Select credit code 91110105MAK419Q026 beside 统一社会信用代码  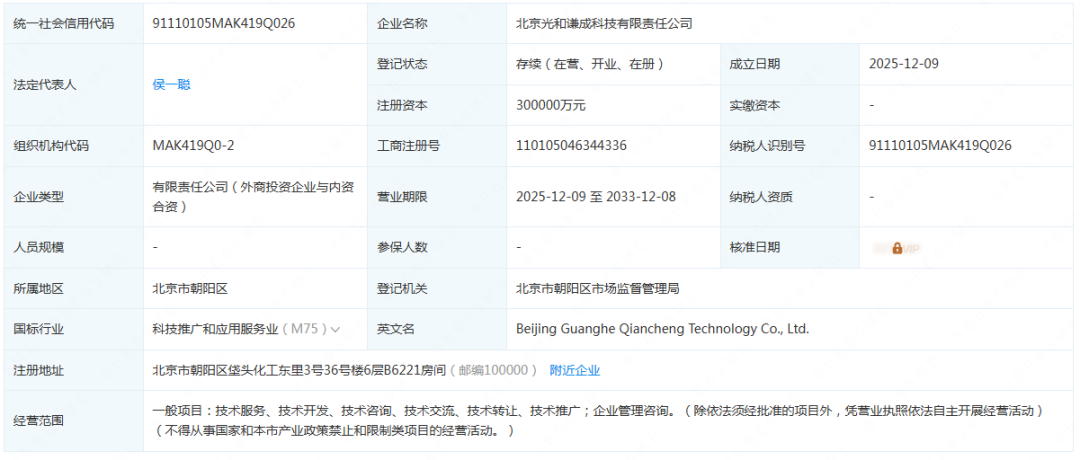click(224, 23)
